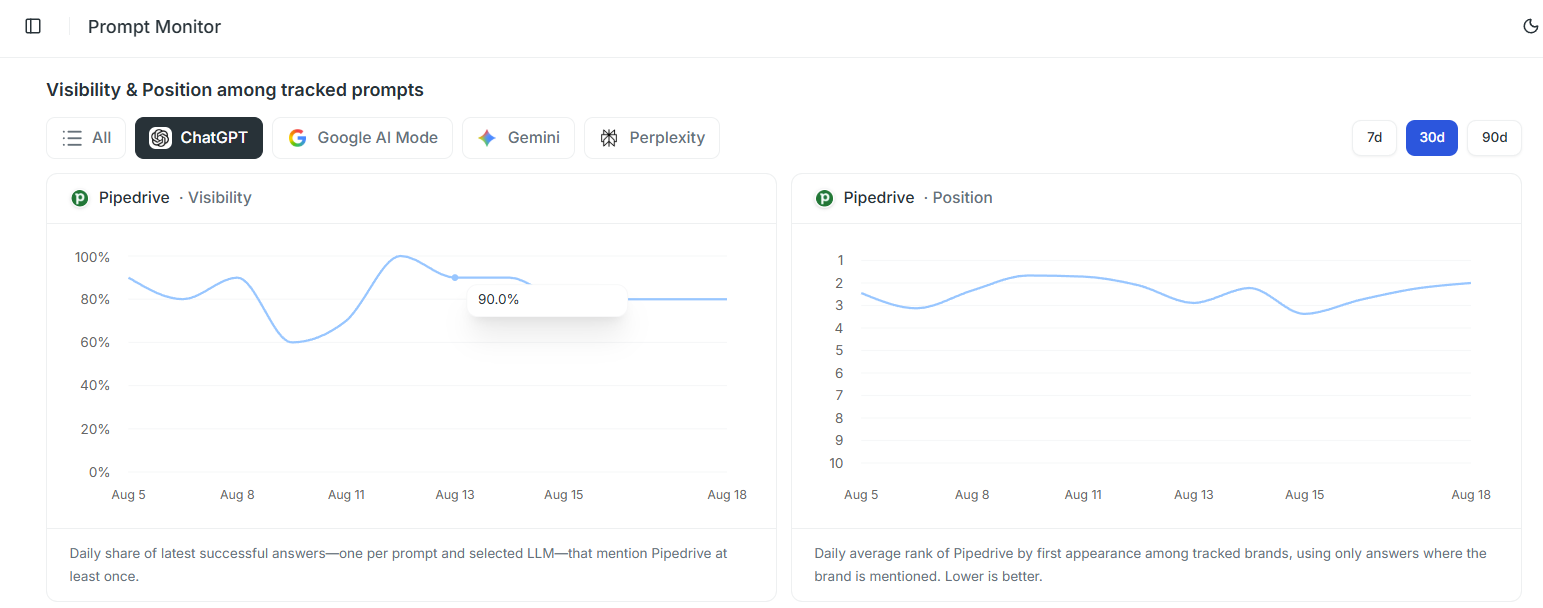
Task: Click rank 5 on Position axis
Action: pyautogui.click(x=839, y=350)
